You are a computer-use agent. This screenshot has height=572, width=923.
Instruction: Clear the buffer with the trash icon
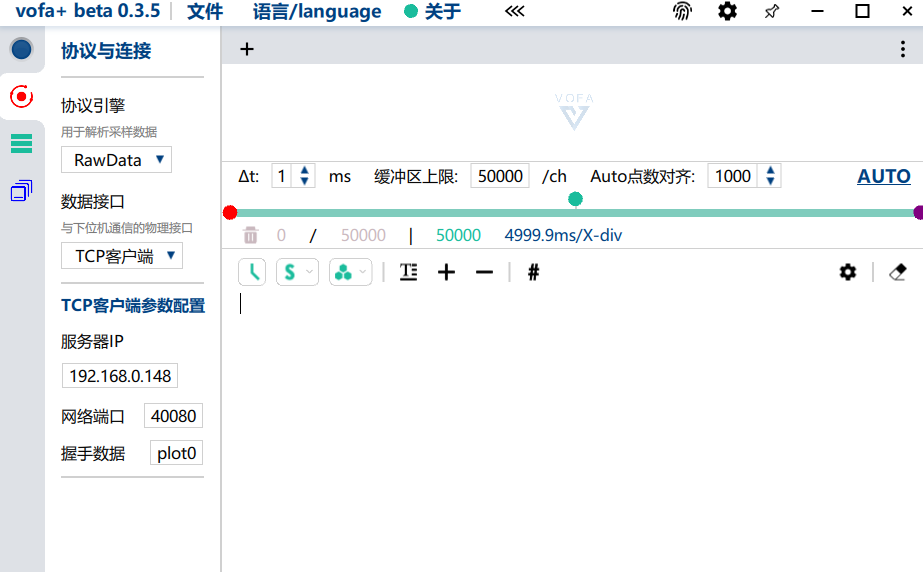[250, 235]
